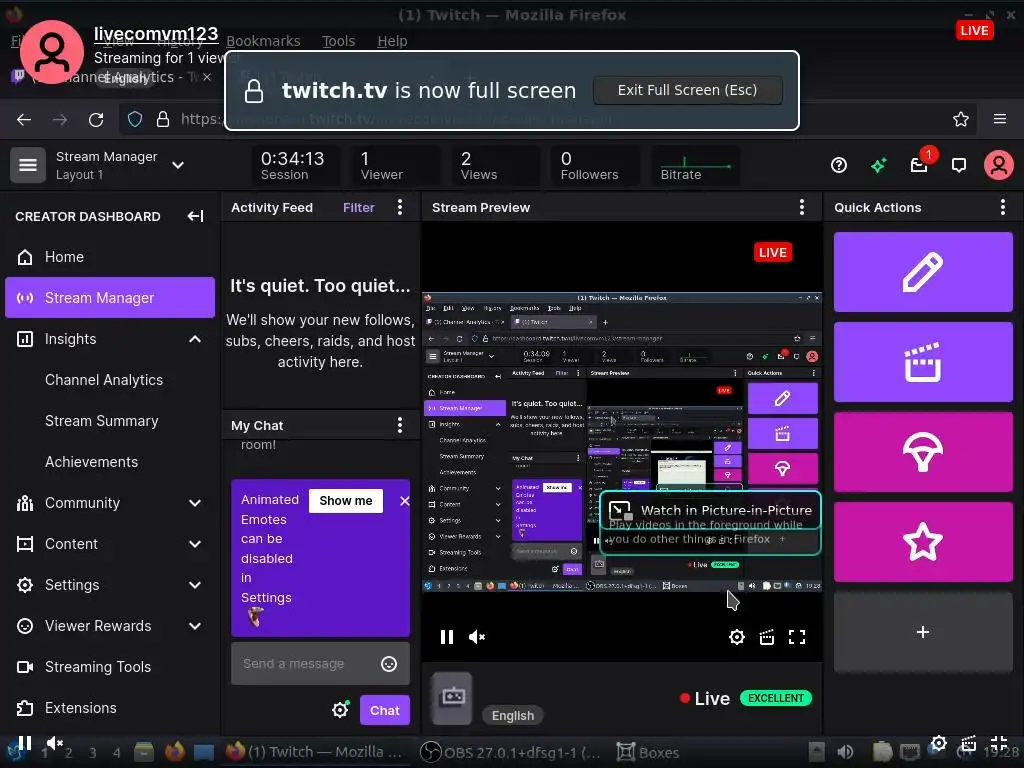
Task: Pause the outer video overlay player
Action: [x=25, y=743]
